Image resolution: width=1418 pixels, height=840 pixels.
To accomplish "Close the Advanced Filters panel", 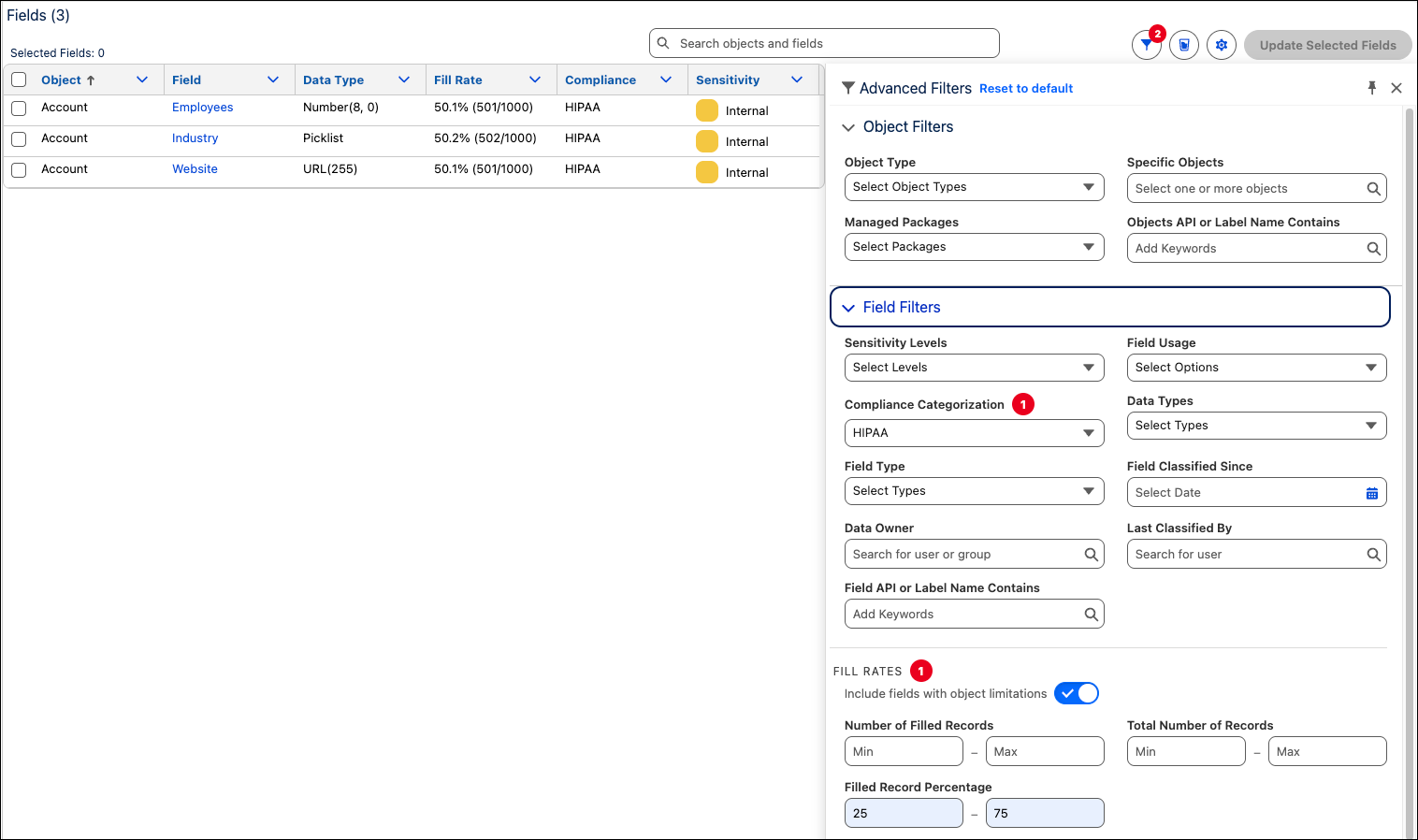I will pos(1396,88).
